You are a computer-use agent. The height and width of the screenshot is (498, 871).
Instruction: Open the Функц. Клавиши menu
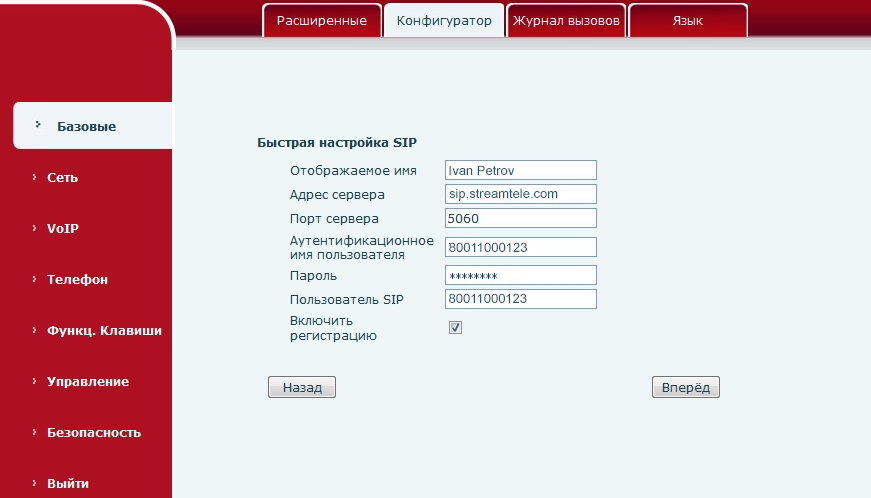(103, 331)
